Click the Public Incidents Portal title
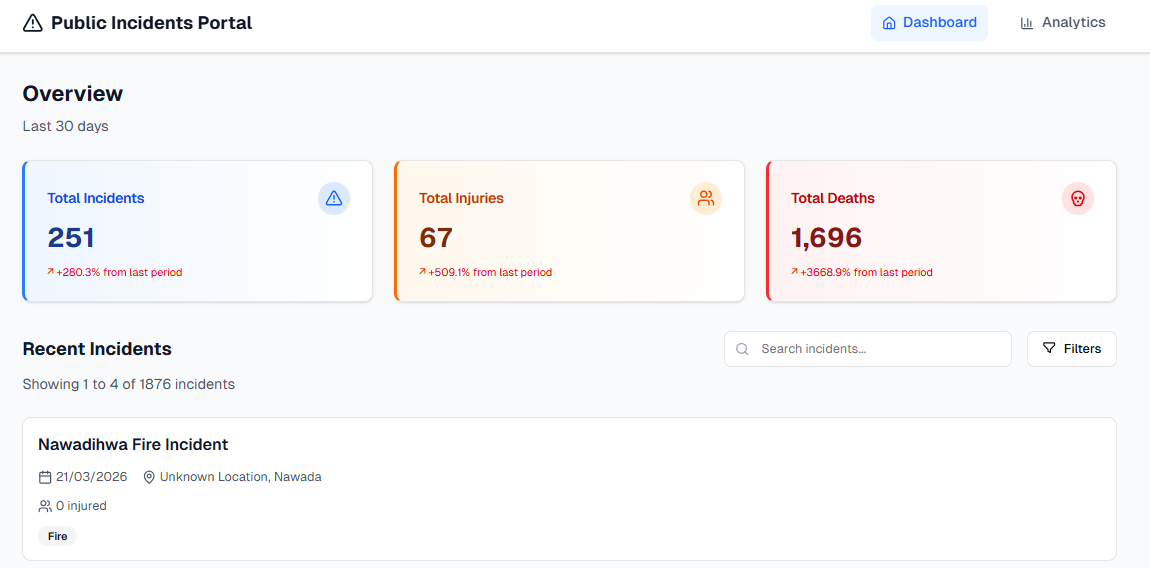1150x568 pixels. click(151, 23)
